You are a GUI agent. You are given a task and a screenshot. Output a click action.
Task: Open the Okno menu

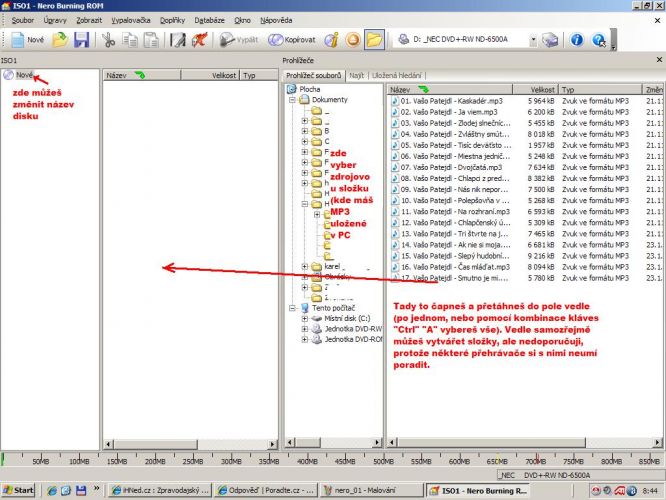242,20
